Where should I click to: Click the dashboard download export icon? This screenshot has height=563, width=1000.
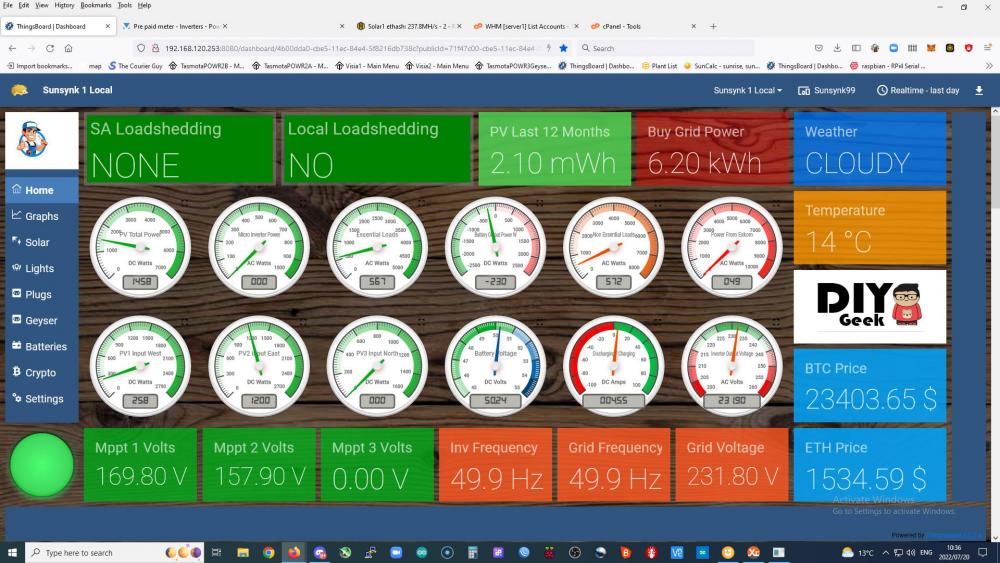(979, 91)
